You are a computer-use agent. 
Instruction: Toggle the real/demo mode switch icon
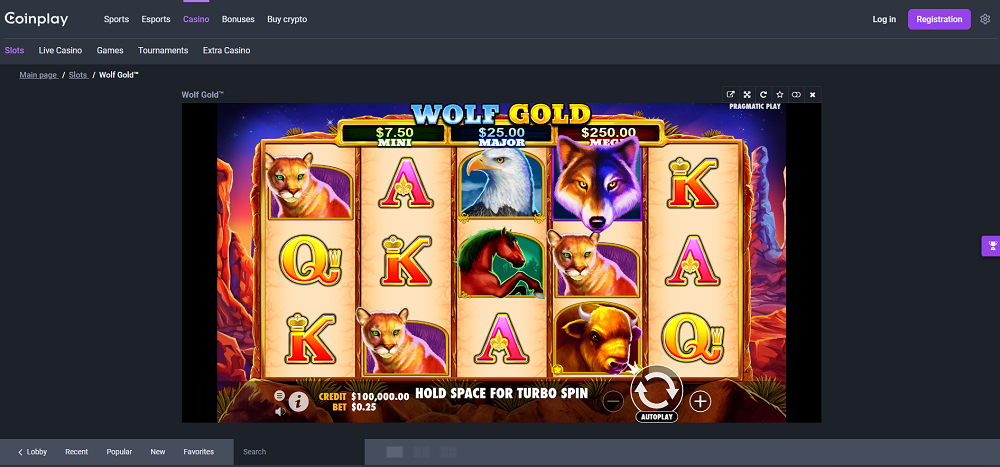click(x=796, y=94)
